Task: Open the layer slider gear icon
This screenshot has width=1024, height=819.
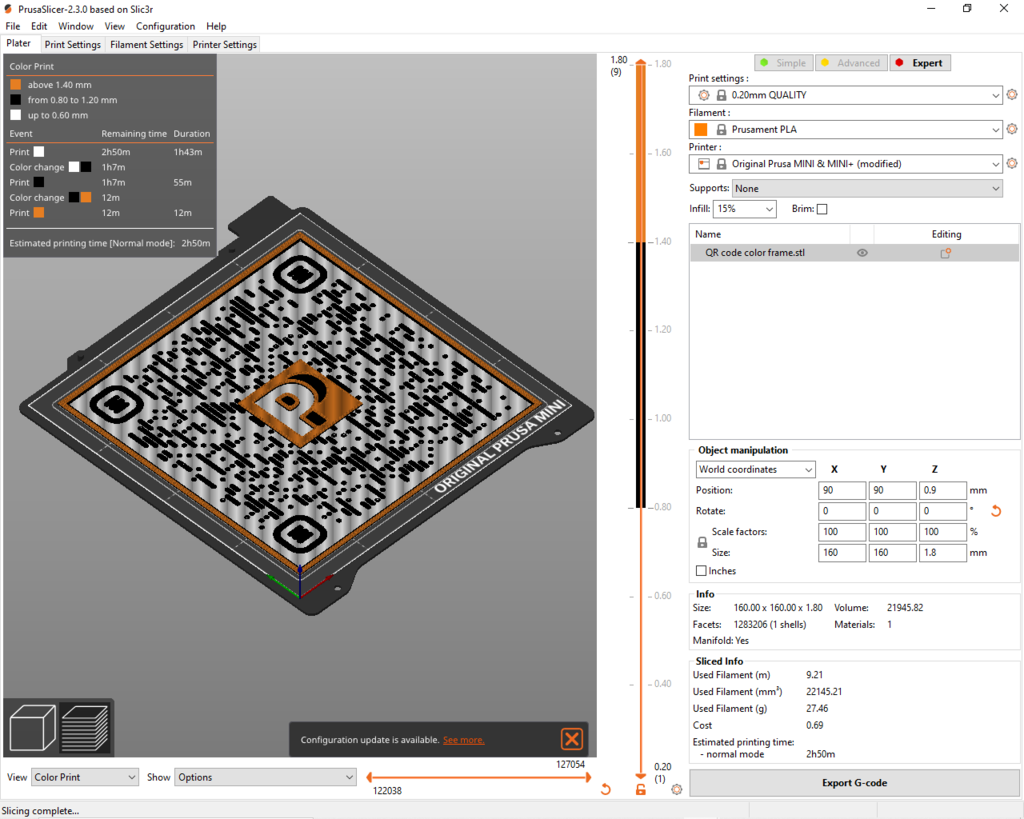Action: 676,789
